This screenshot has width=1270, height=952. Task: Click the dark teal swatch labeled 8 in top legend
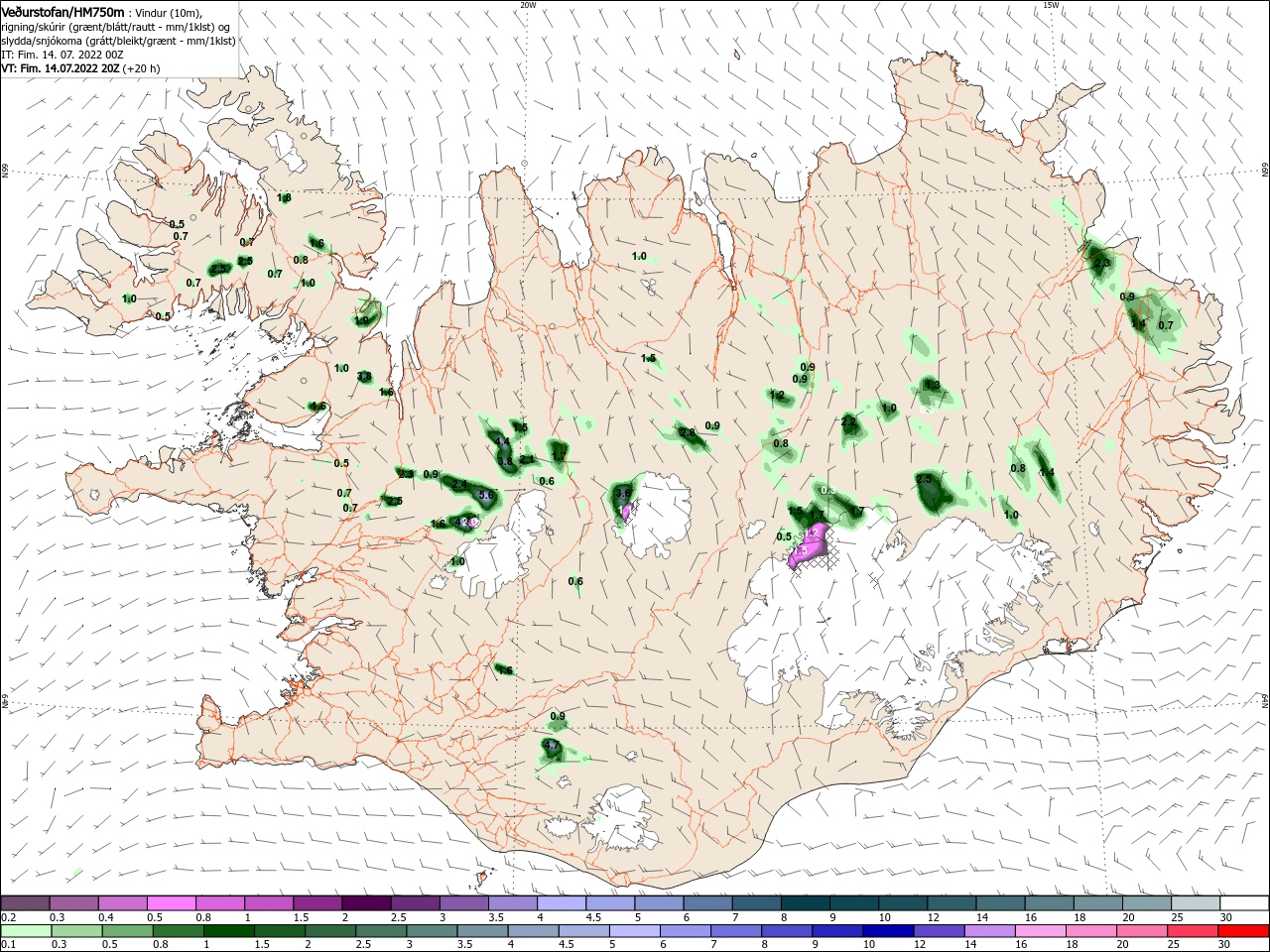(806, 903)
